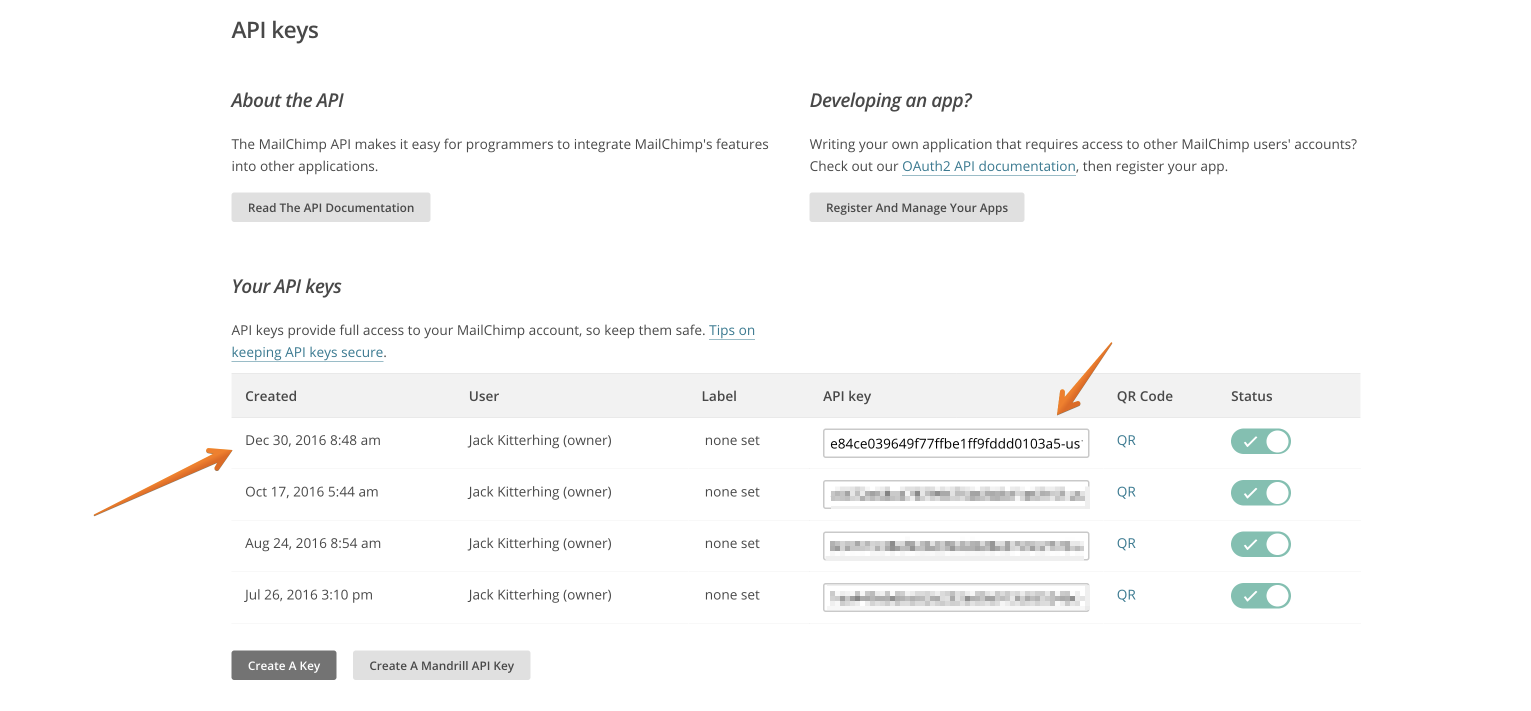Click Jack Kitterhing (owner) in Jul 26 row
Image resolution: width=1531 pixels, height=711 pixels.
[x=540, y=595]
